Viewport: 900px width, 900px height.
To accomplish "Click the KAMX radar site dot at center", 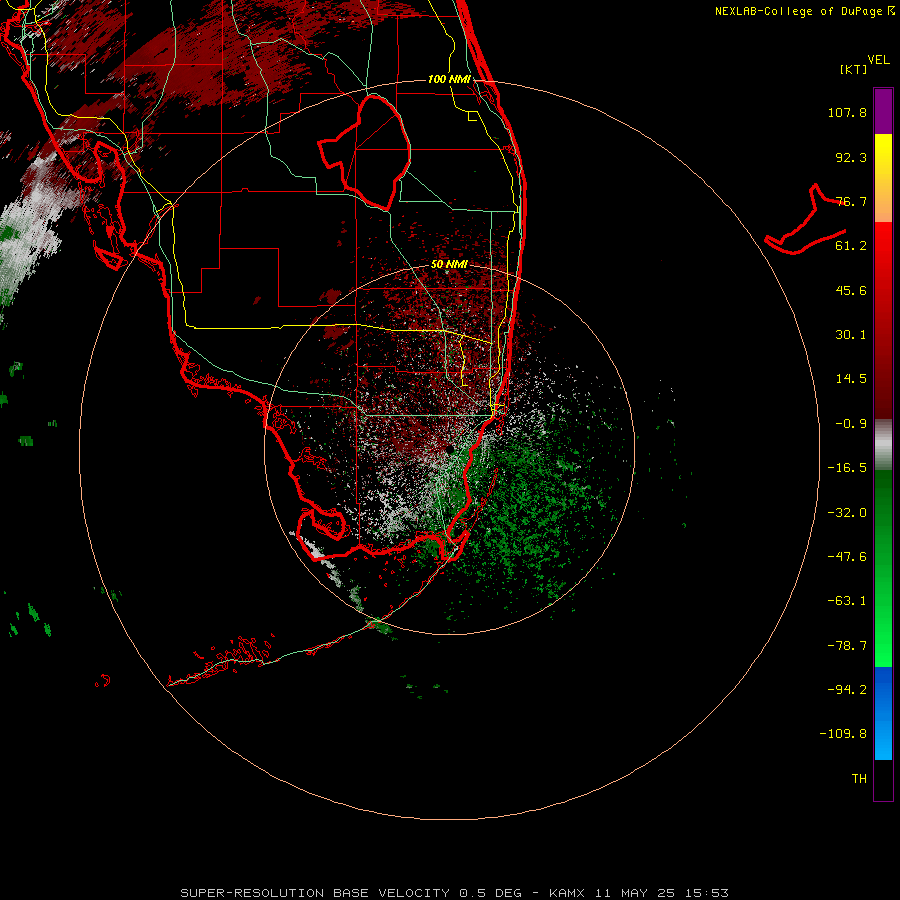I will [449, 449].
